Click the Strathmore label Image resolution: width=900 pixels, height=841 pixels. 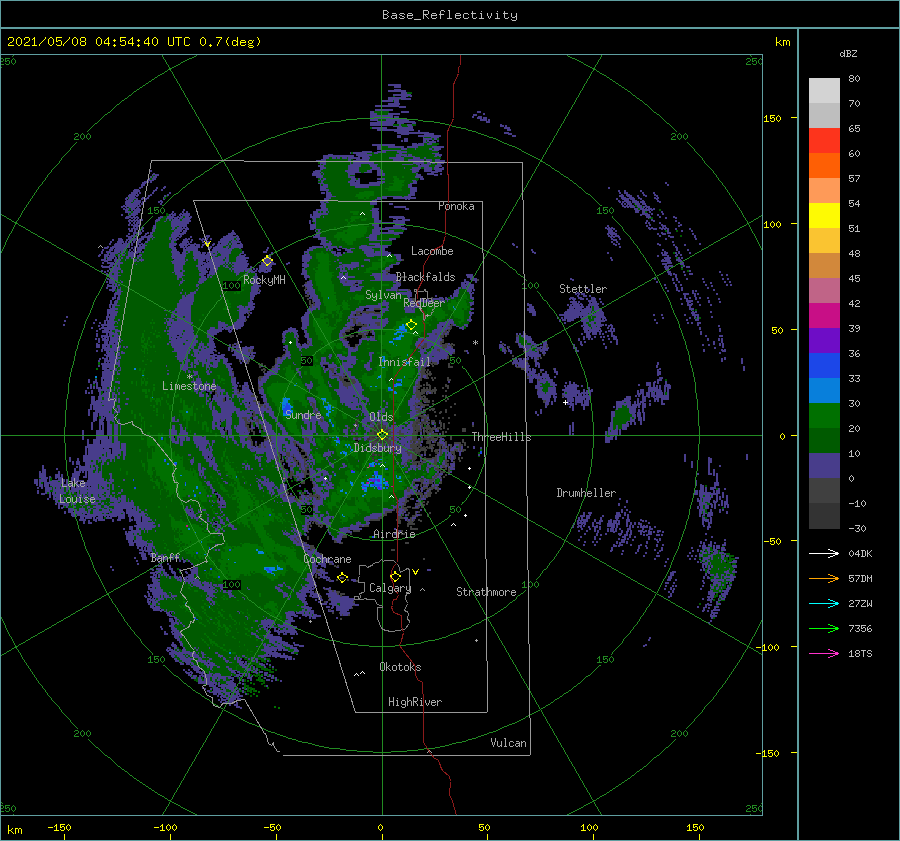486,592
